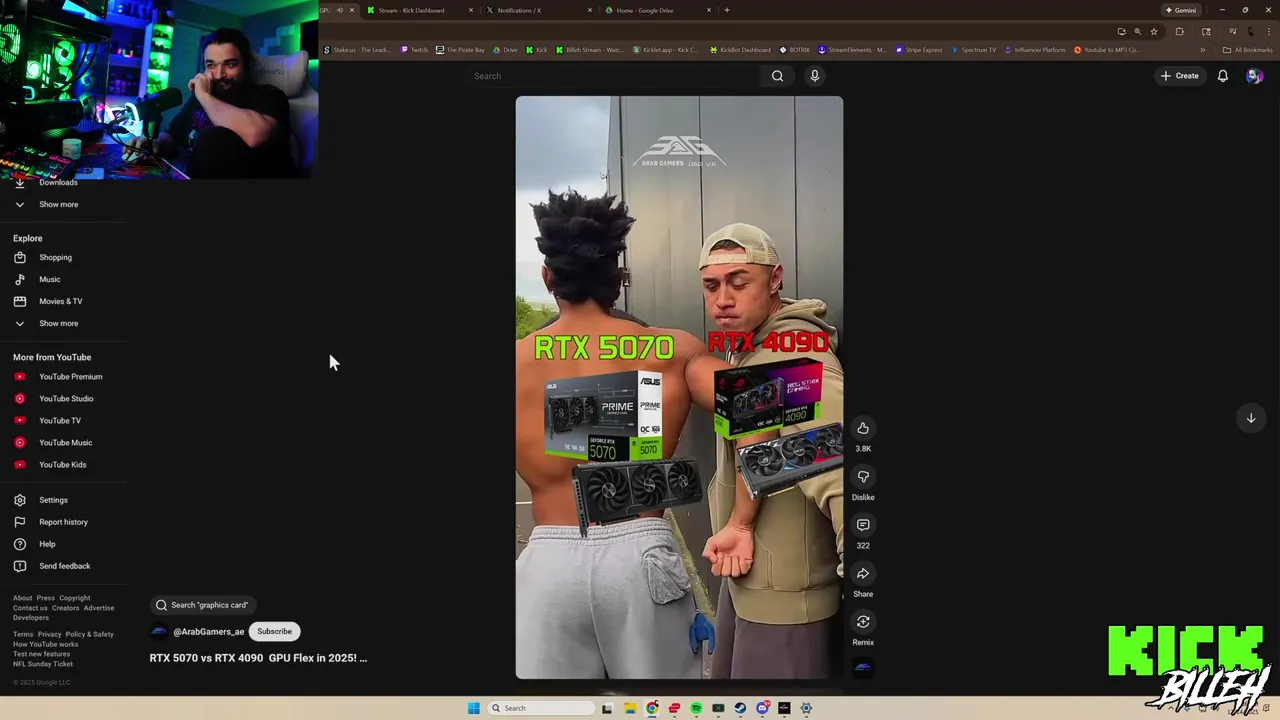This screenshot has width=1280, height=720.
Task: Open YouTube Music from sidebar
Action: pyautogui.click(x=65, y=443)
